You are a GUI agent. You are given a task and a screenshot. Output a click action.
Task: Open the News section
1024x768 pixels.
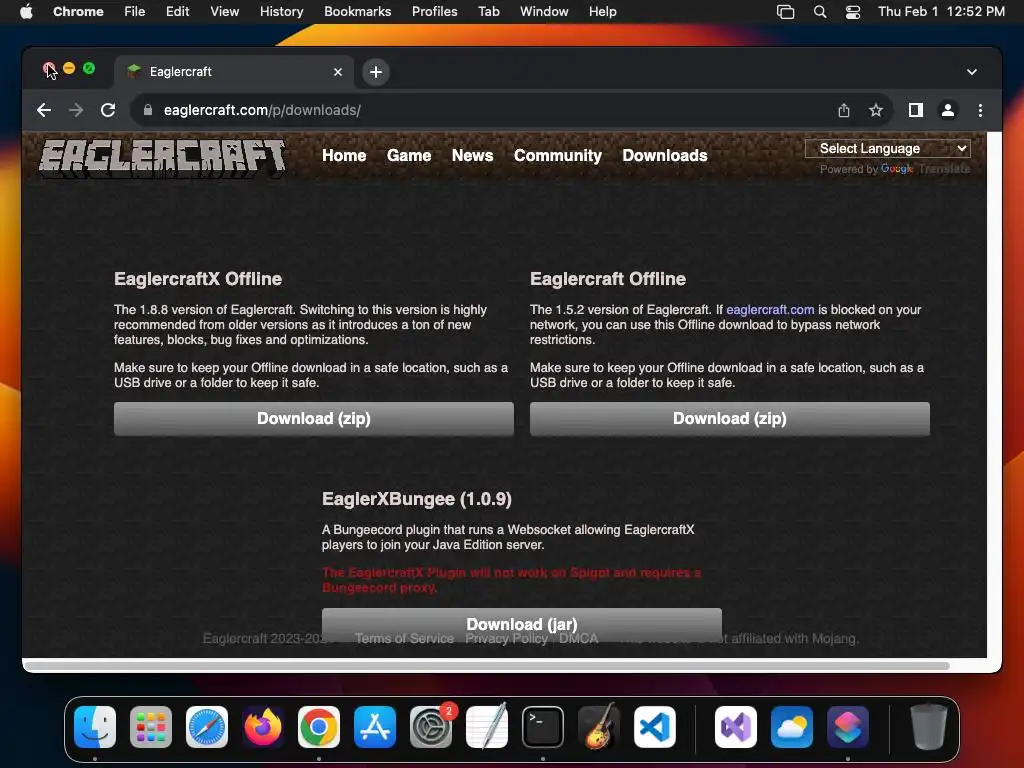point(472,155)
